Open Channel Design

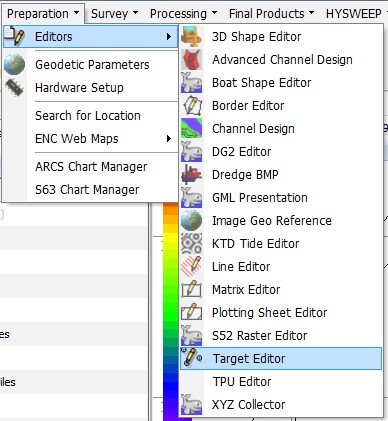click(x=253, y=128)
